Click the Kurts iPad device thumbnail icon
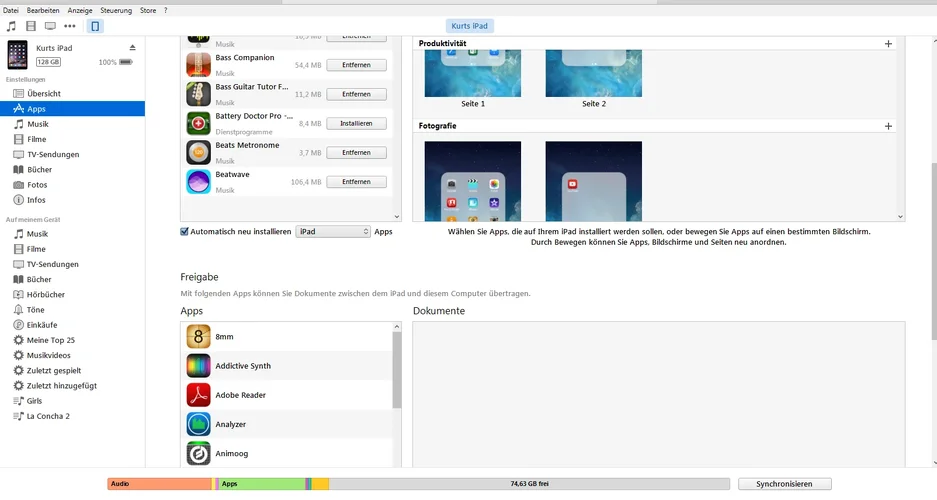This screenshot has height=500, width=937. click(17, 55)
